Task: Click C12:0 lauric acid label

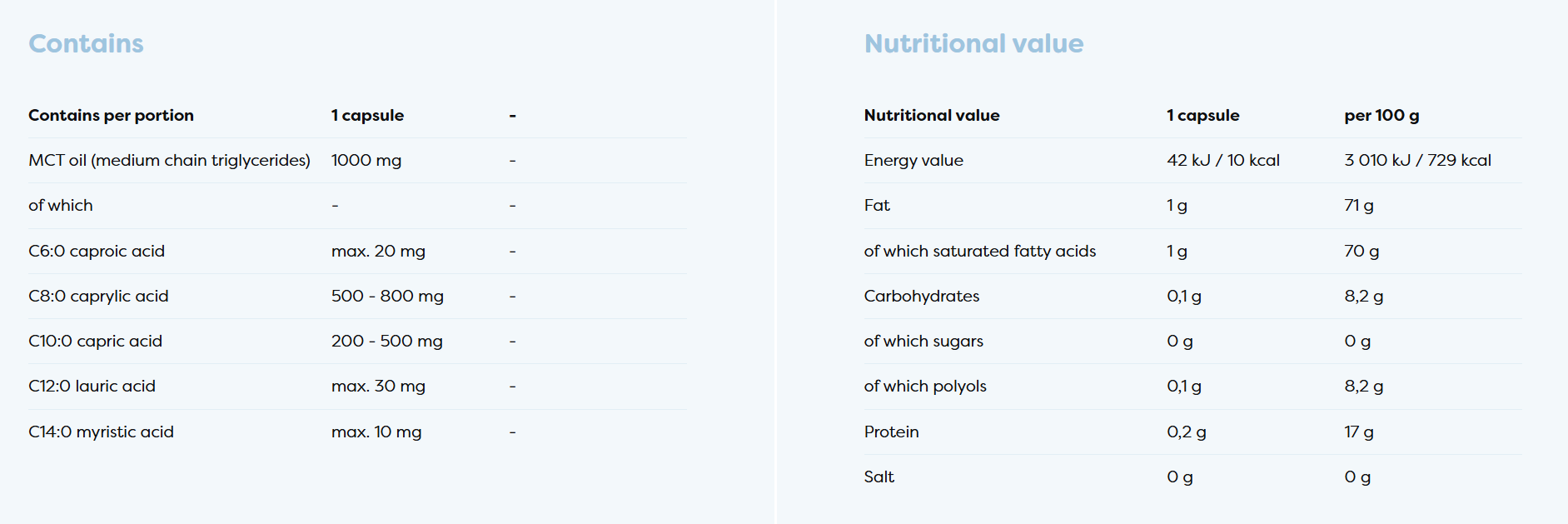Action: 92,386
